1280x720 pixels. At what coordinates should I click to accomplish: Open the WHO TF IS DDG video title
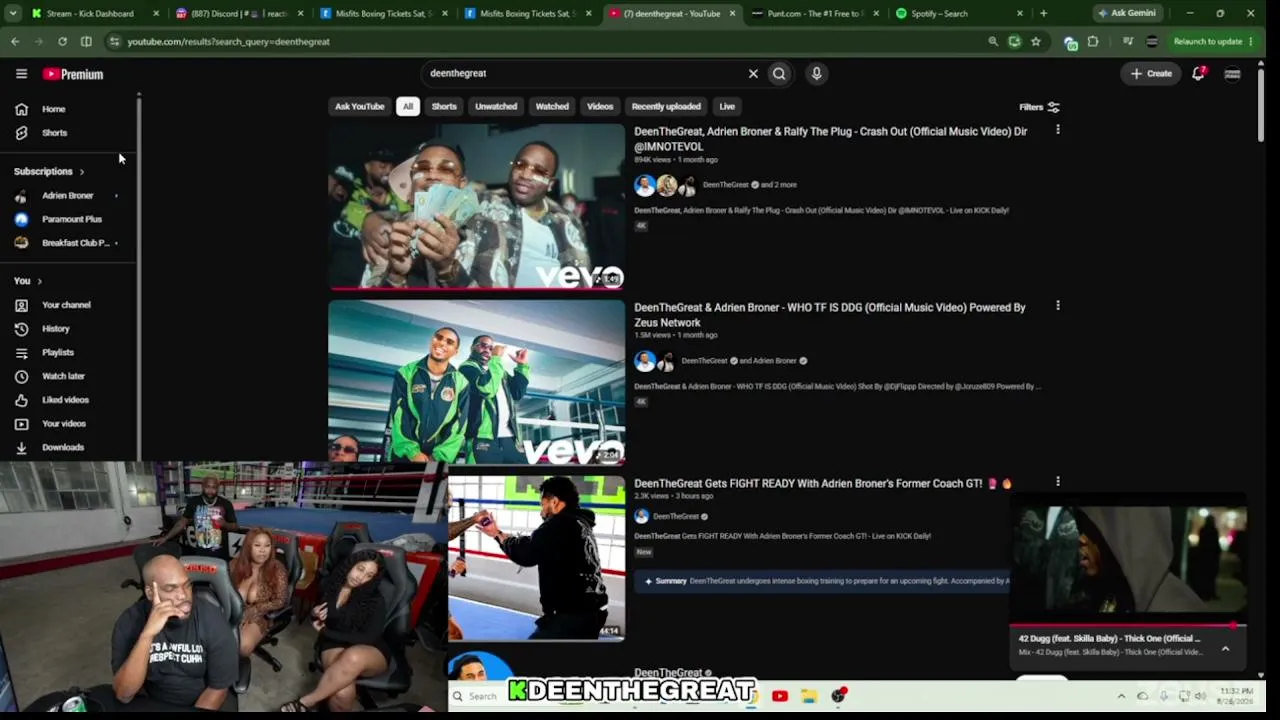pyautogui.click(x=829, y=315)
